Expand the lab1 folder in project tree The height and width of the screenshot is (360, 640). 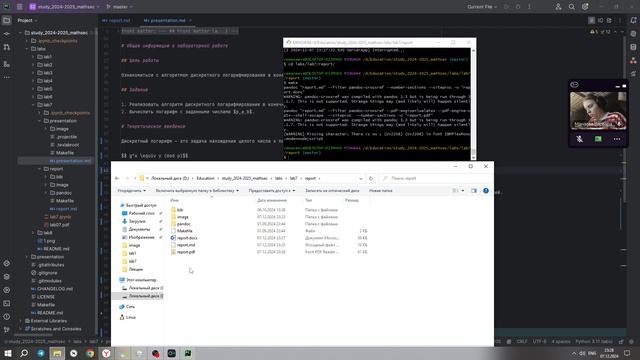pos(33,57)
